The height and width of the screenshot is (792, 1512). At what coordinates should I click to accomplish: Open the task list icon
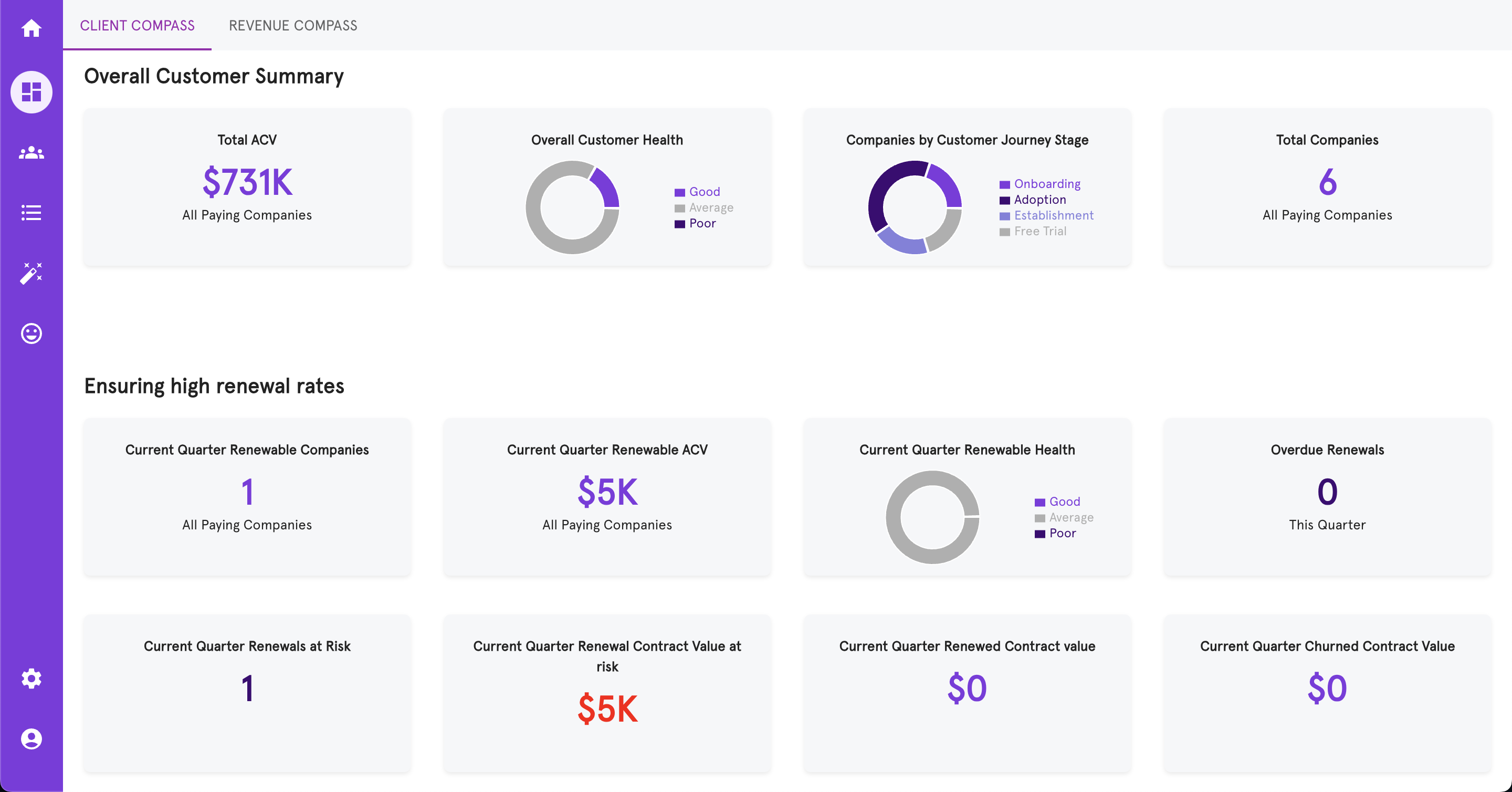31,213
